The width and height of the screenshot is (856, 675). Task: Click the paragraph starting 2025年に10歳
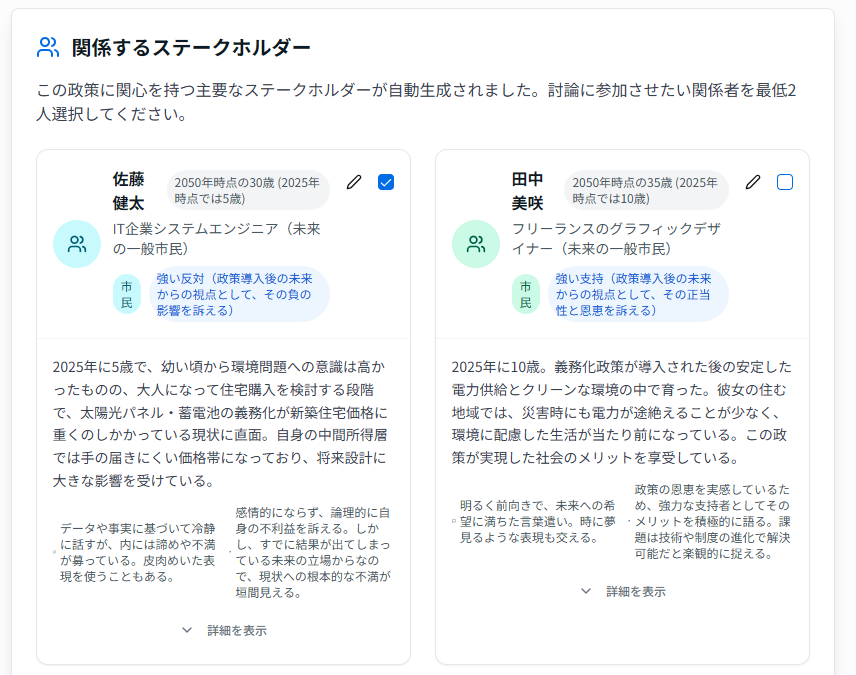coord(621,412)
